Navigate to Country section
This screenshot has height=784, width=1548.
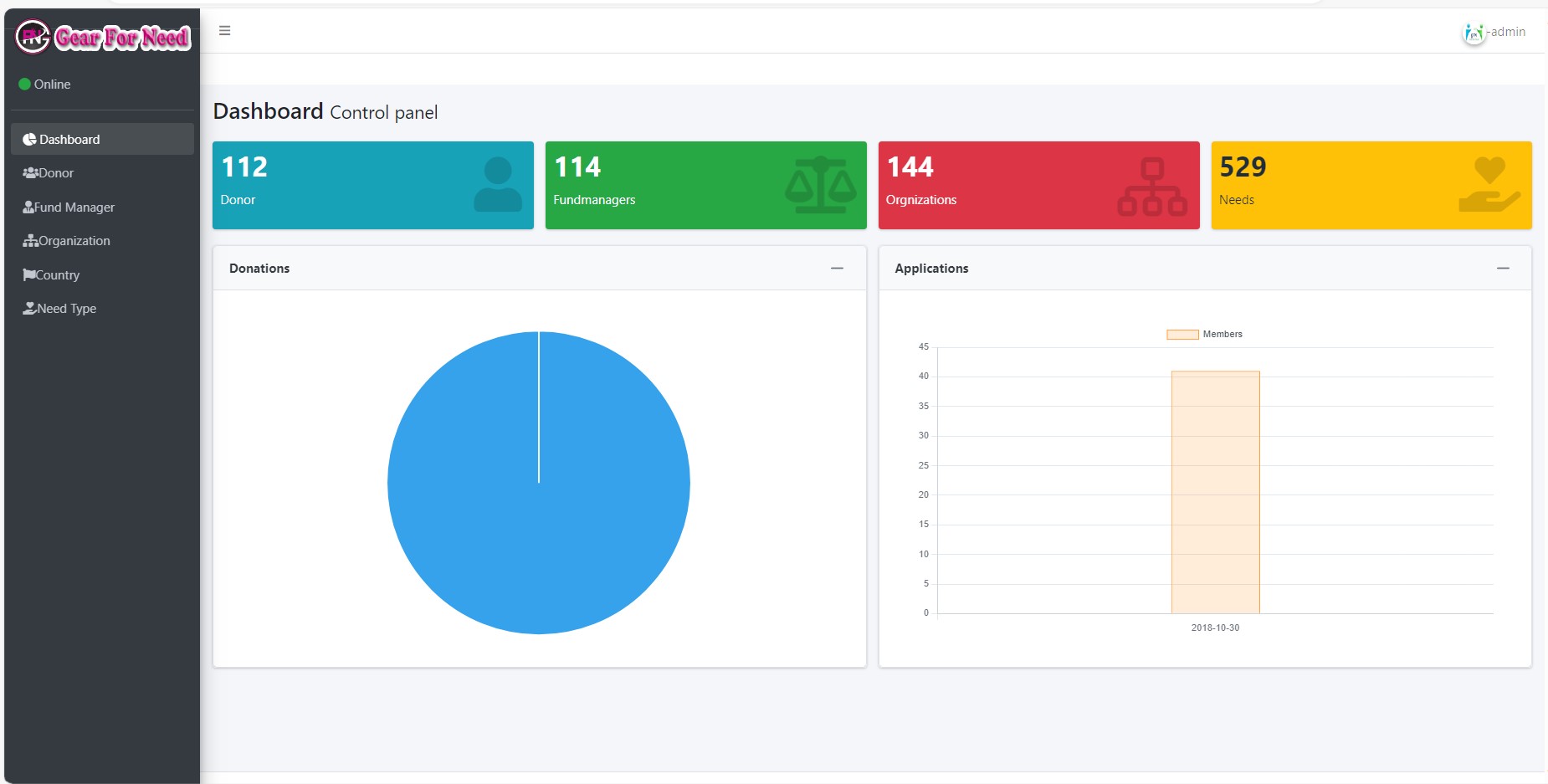click(102, 275)
